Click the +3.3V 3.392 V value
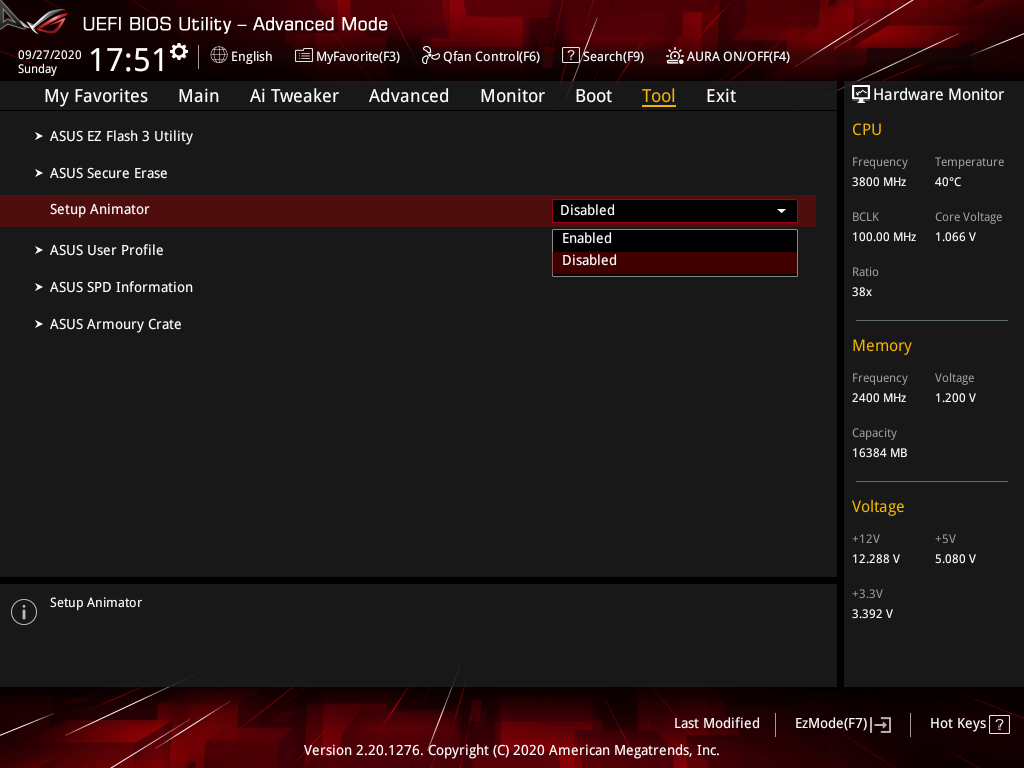Image resolution: width=1024 pixels, height=768 pixels. coord(872,614)
